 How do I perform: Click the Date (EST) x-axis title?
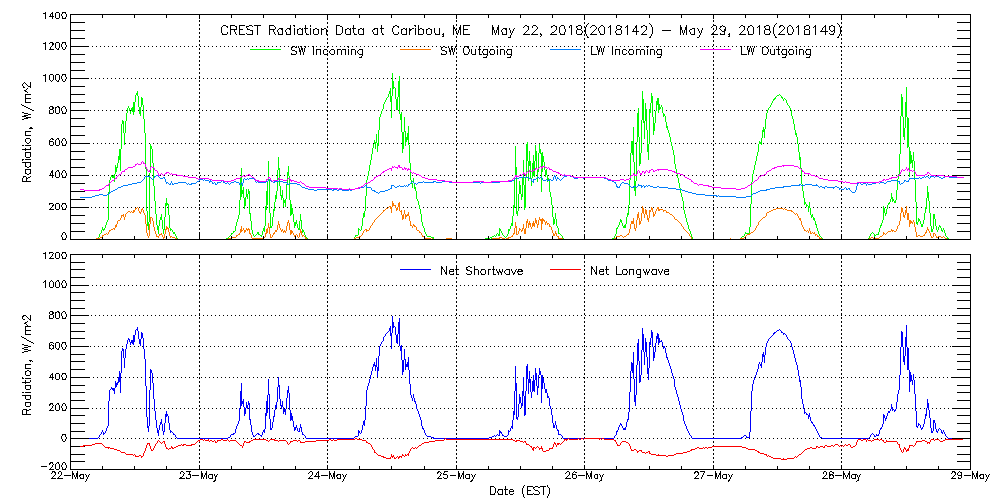click(x=519, y=491)
